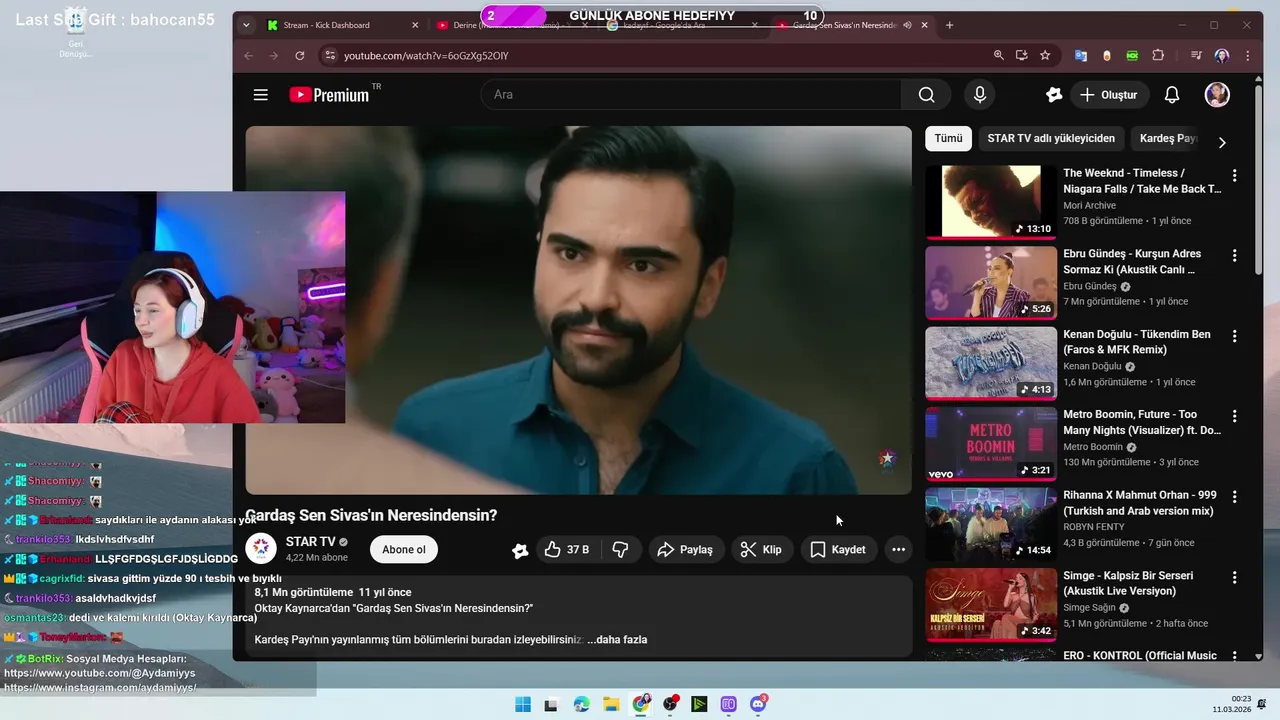Select the Kardeş Payı filter chip
The image size is (1280, 720).
pyautogui.click(x=1168, y=139)
